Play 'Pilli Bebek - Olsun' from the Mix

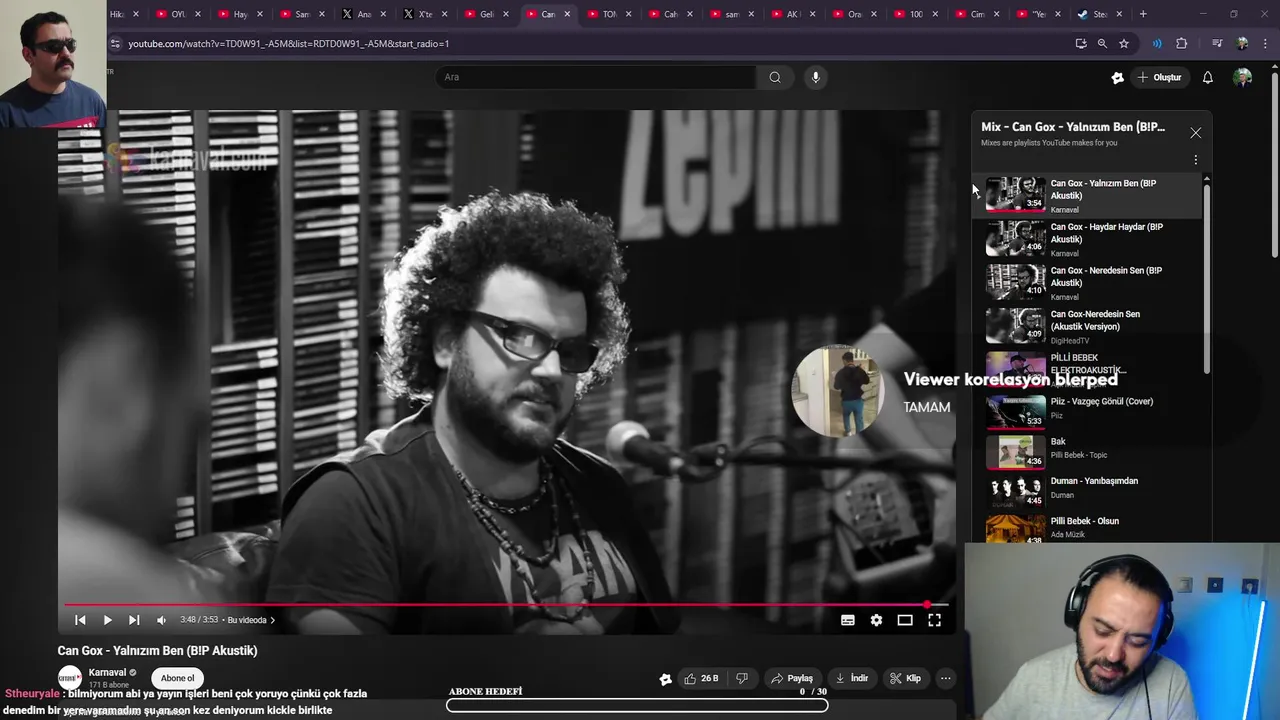point(1090,528)
